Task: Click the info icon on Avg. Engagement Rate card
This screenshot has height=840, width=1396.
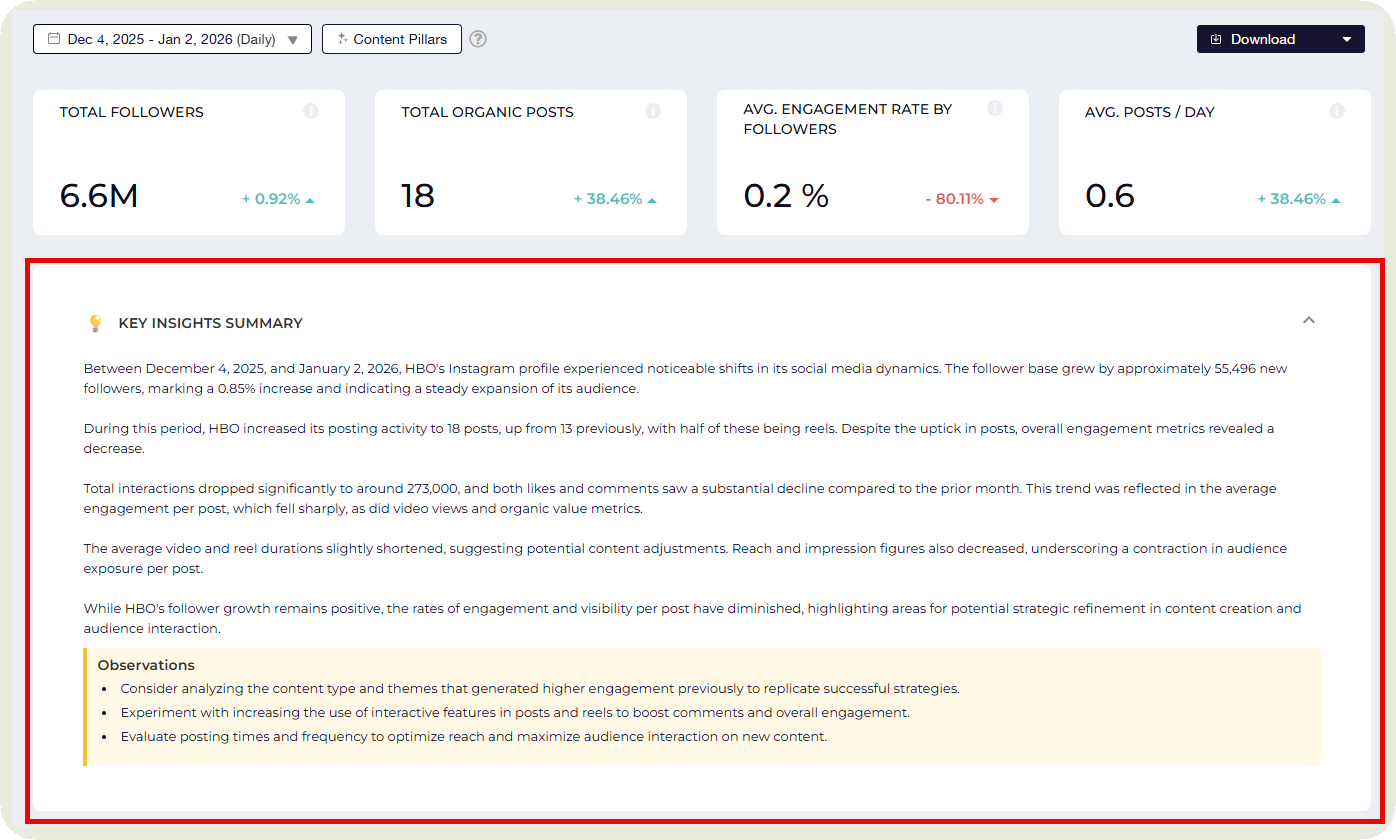Action: coord(995,108)
